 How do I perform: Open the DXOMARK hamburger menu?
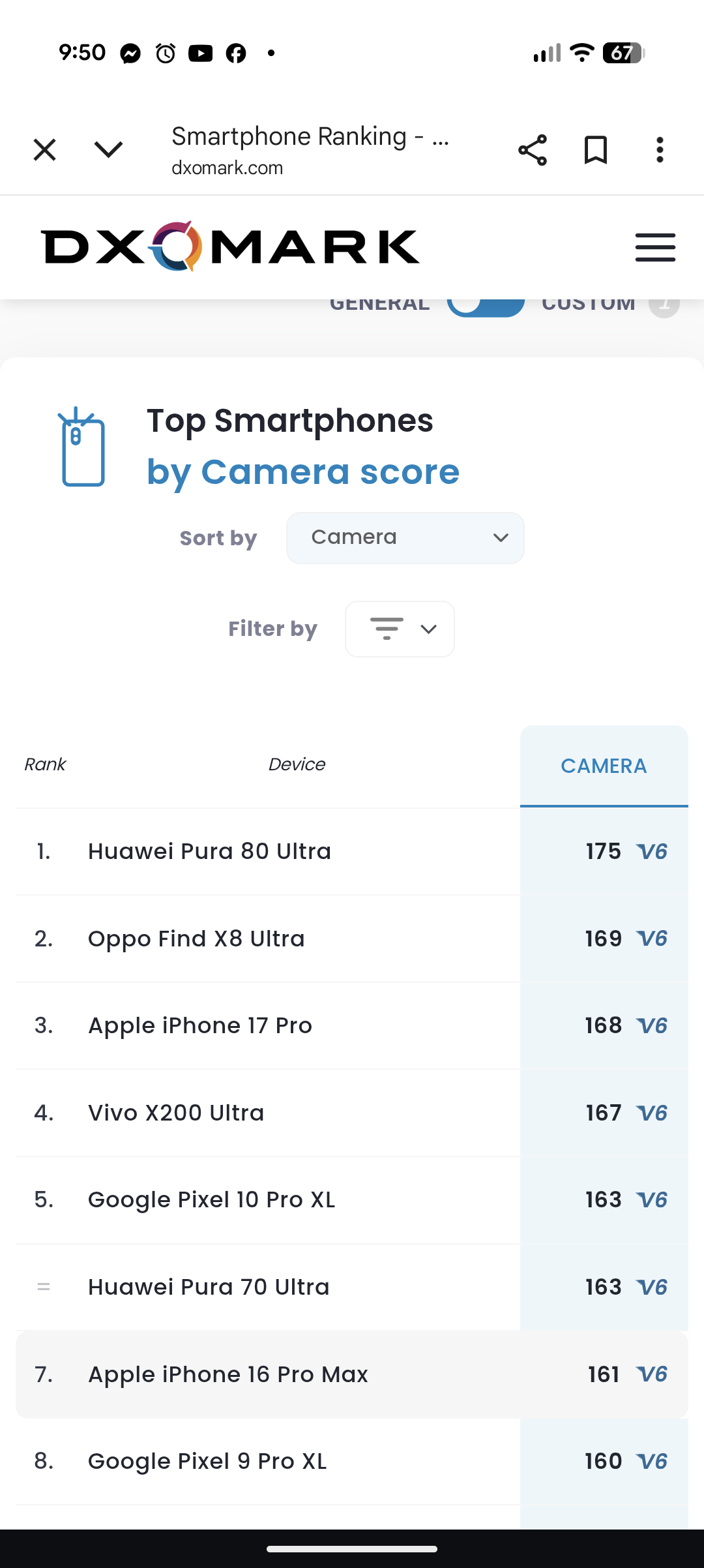pos(655,247)
